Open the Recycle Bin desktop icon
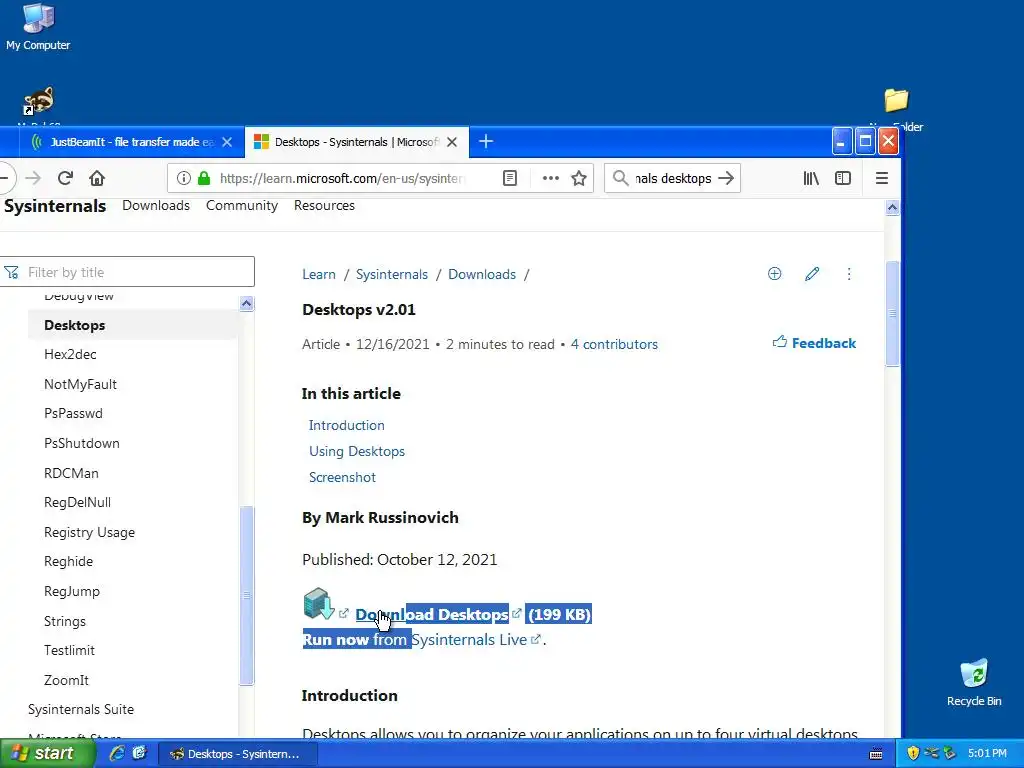 (x=974, y=682)
